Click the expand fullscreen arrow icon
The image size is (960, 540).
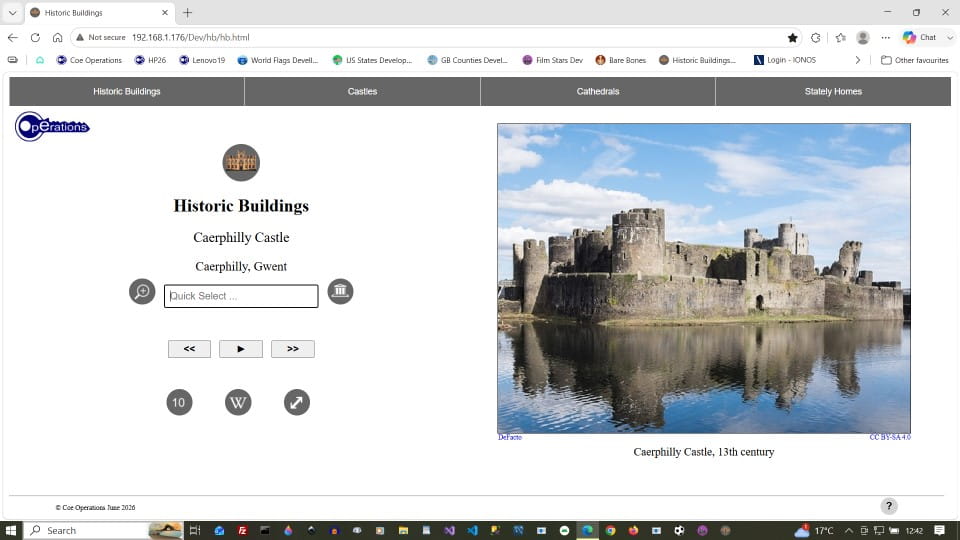click(297, 402)
